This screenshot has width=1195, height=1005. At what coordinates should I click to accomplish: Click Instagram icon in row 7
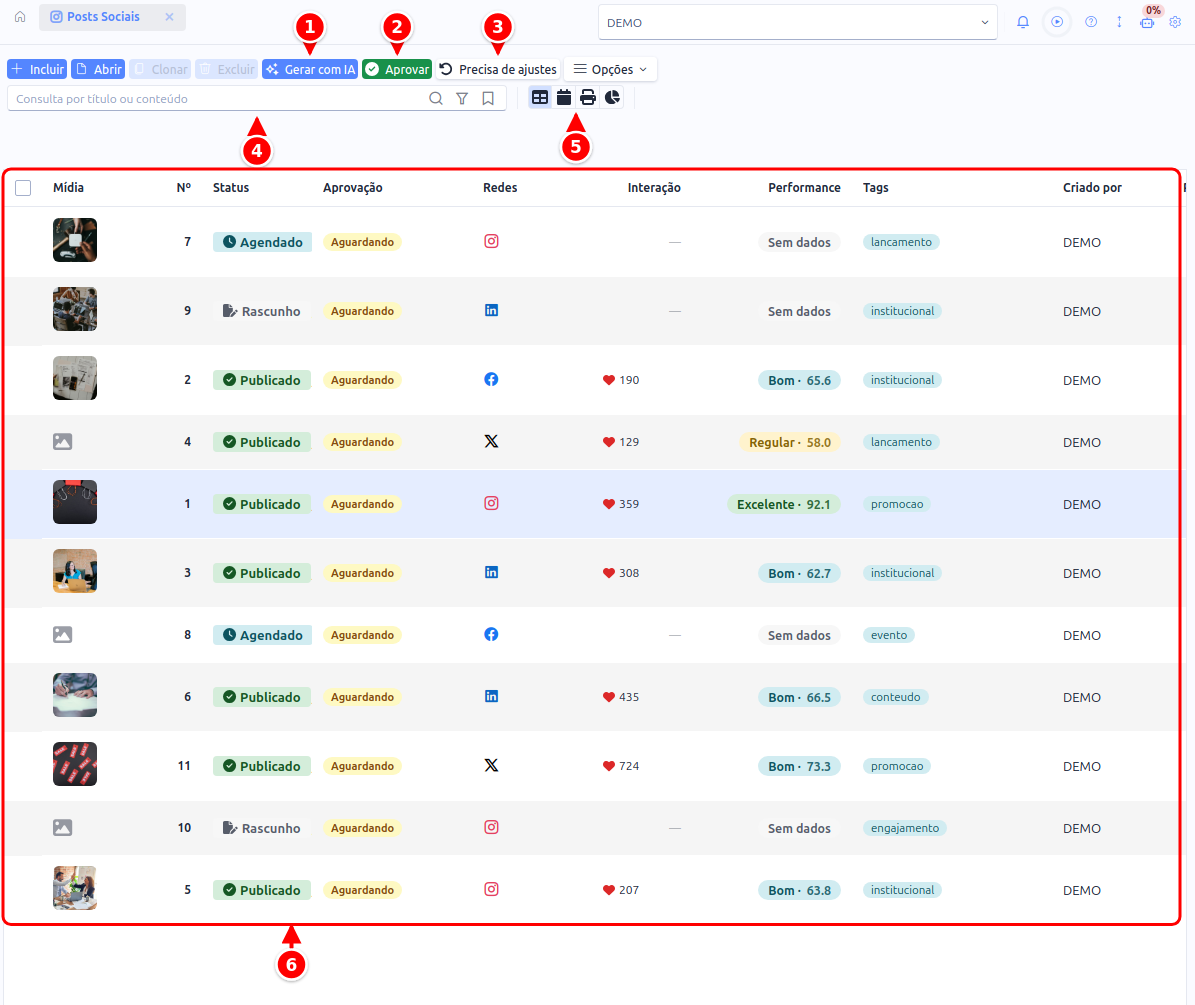(492, 242)
